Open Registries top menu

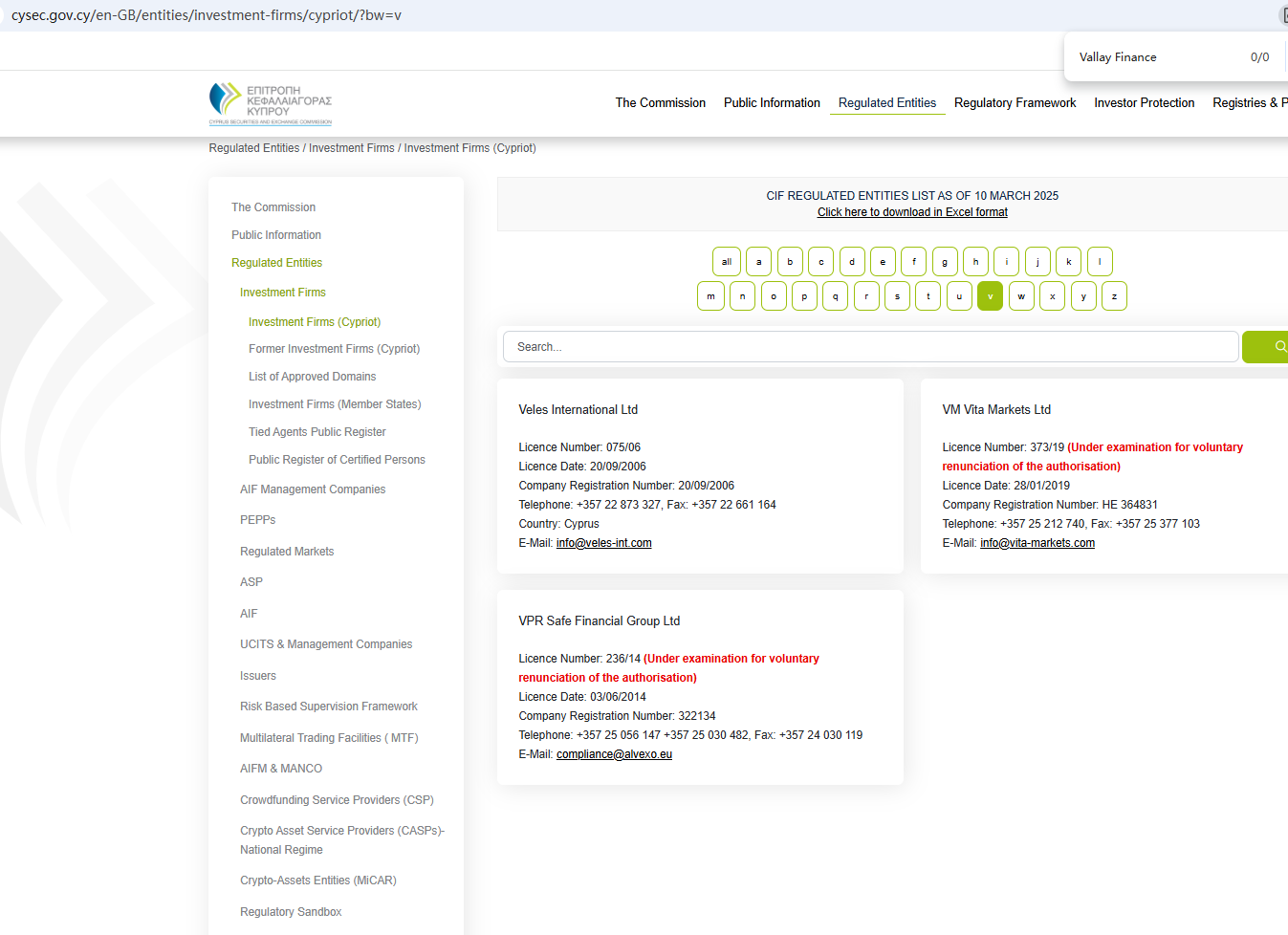click(1250, 103)
